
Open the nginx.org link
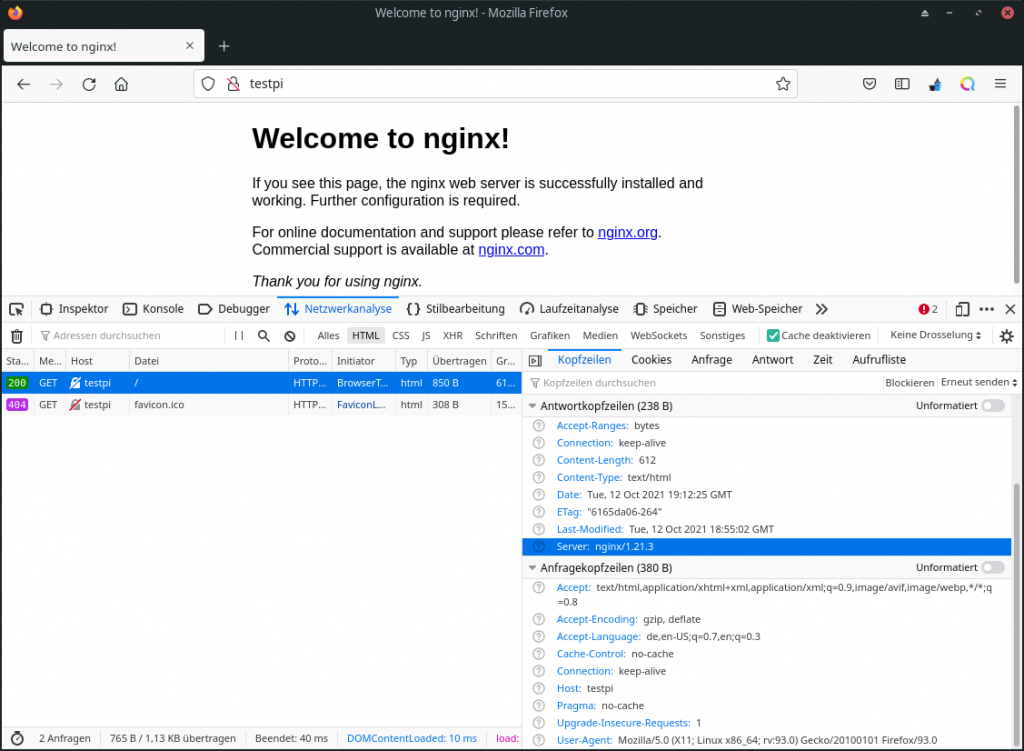628,232
